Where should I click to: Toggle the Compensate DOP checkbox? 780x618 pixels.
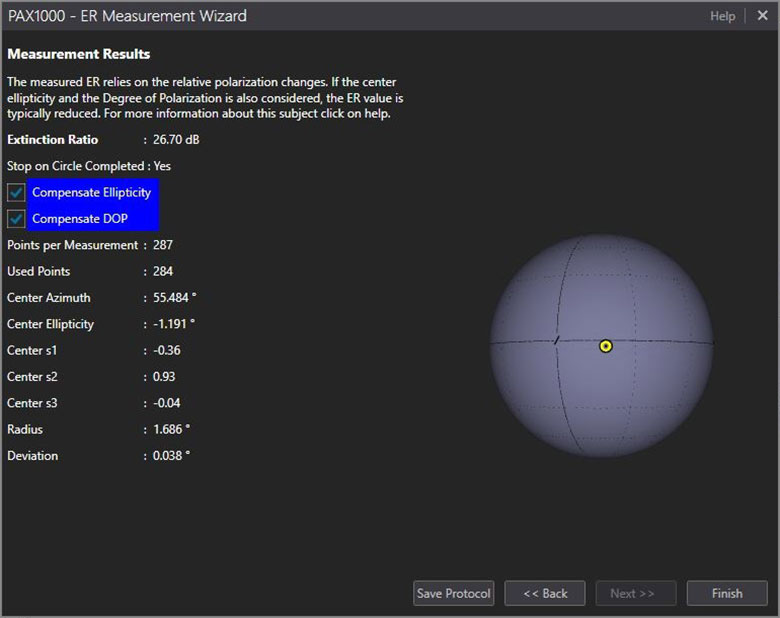[16, 219]
